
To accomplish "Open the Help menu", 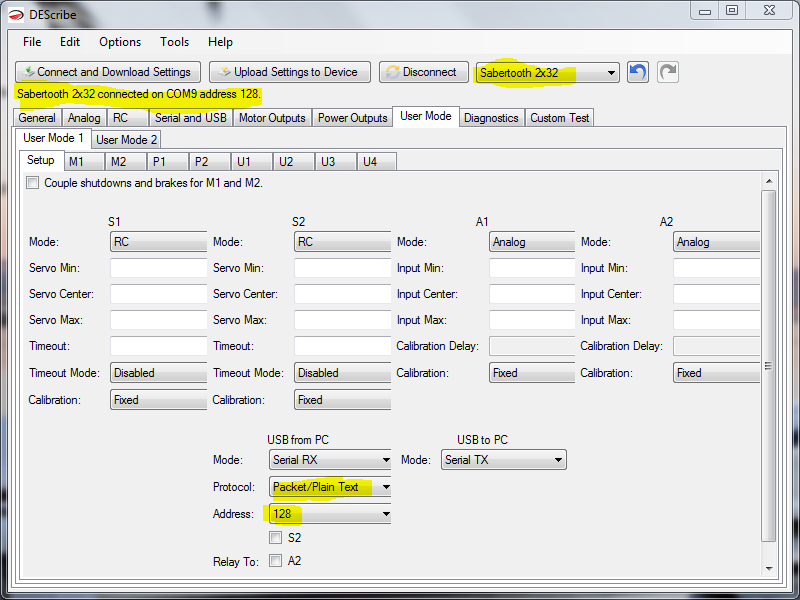I will coord(220,42).
